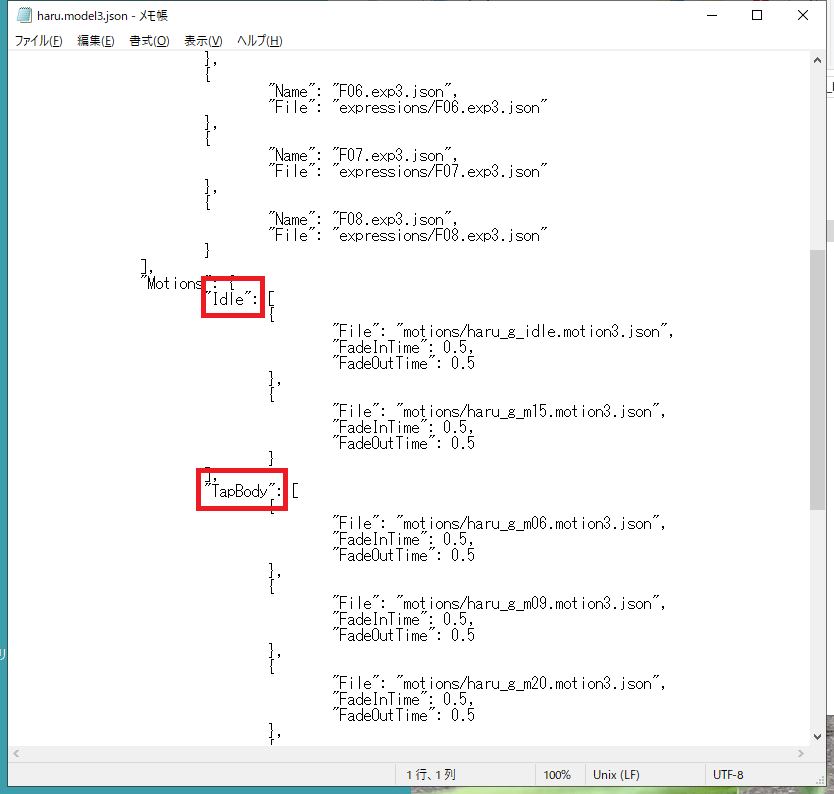Click the Unix (LF) status entry
This screenshot has height=794, width=834.
pyautogui.click(x=616, y=775)
